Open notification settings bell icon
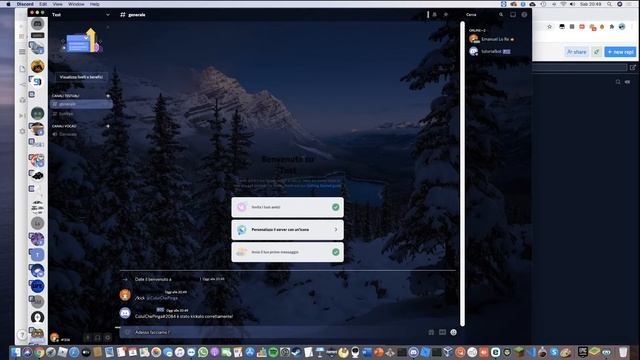640x360 pixels. [435, 15]
